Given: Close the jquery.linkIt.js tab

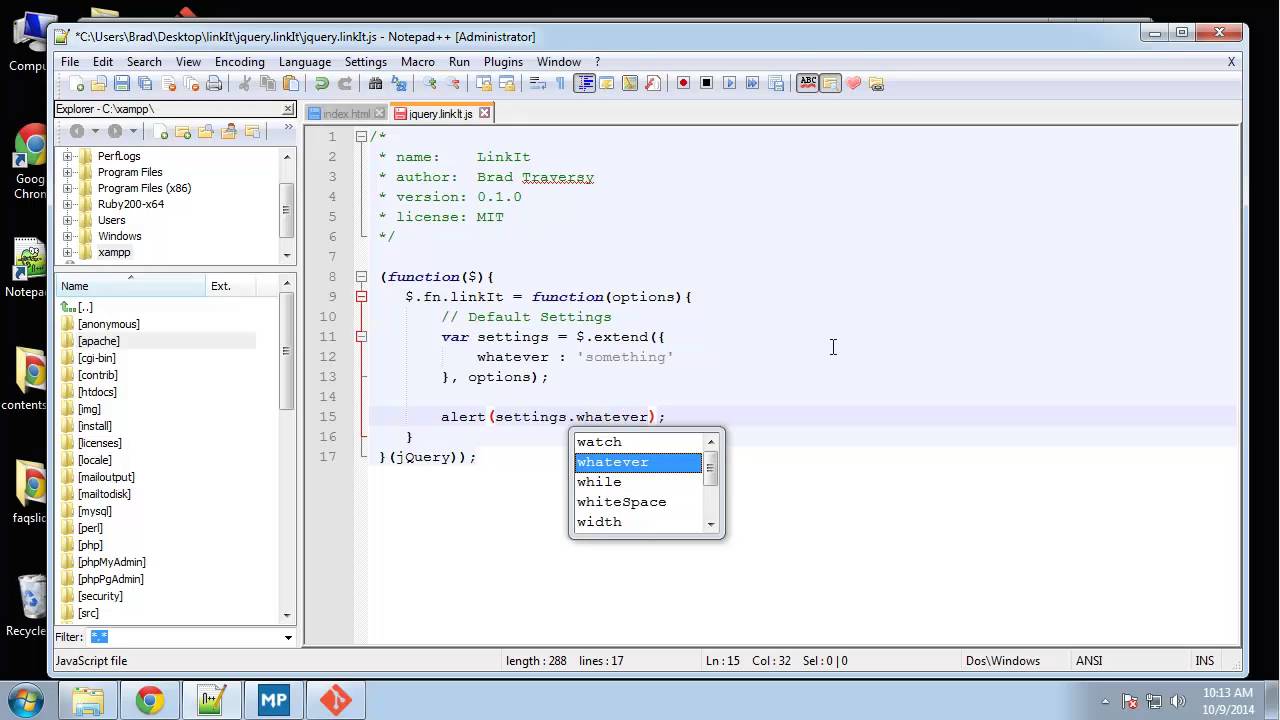Looking at the screenshot, I should 484,113.
